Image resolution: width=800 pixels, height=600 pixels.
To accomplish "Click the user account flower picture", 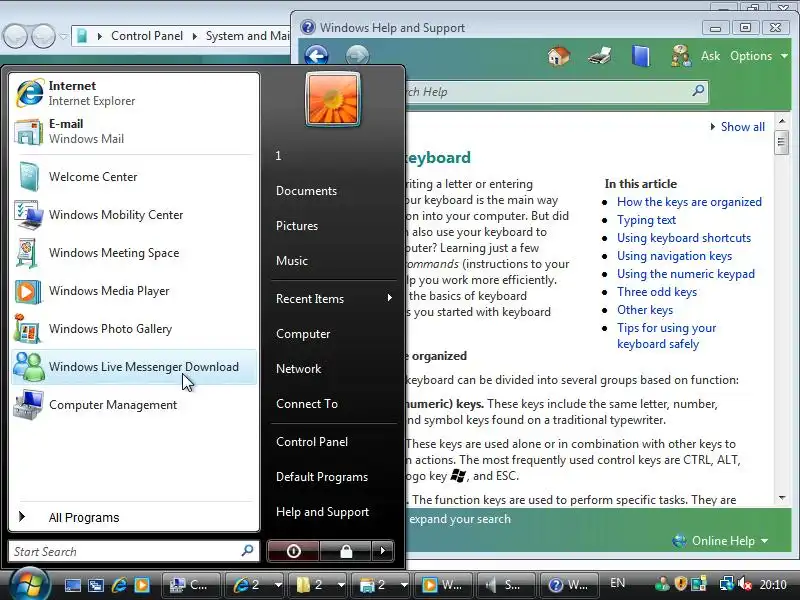I will [333, 99].
